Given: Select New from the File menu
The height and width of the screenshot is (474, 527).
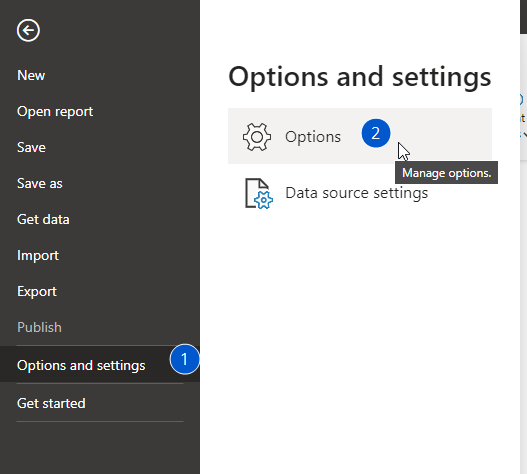Looking at the screenshot, I should (x=31, y=75).
